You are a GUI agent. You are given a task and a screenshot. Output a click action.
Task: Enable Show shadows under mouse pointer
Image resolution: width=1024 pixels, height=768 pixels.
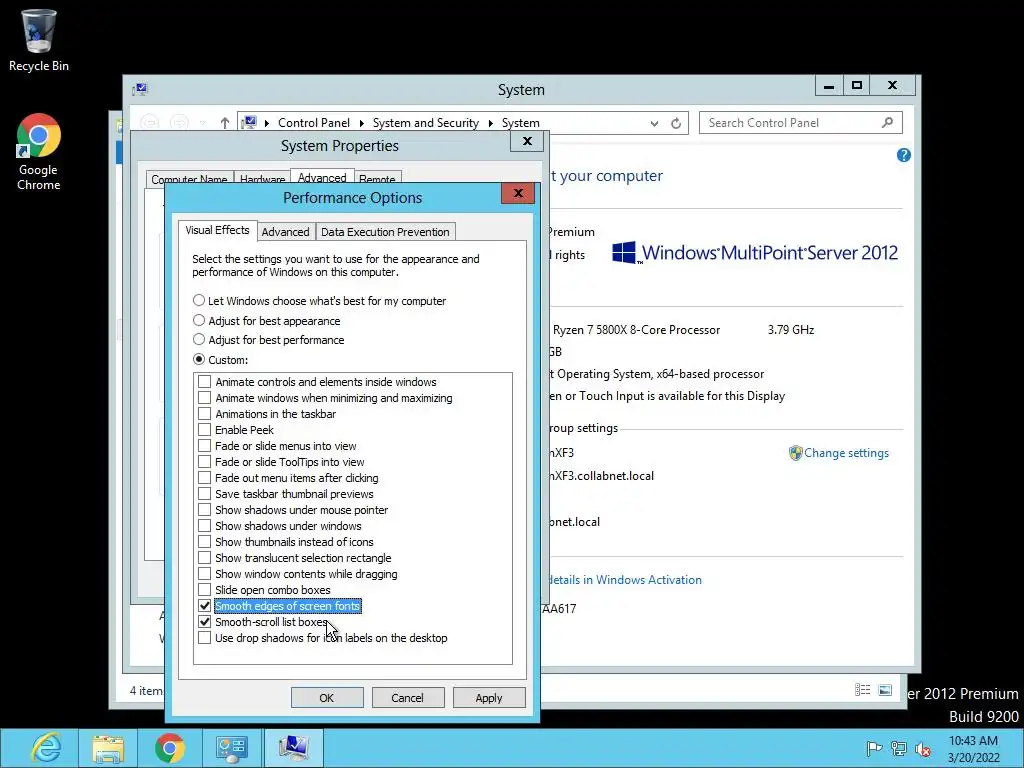point(204,509)
